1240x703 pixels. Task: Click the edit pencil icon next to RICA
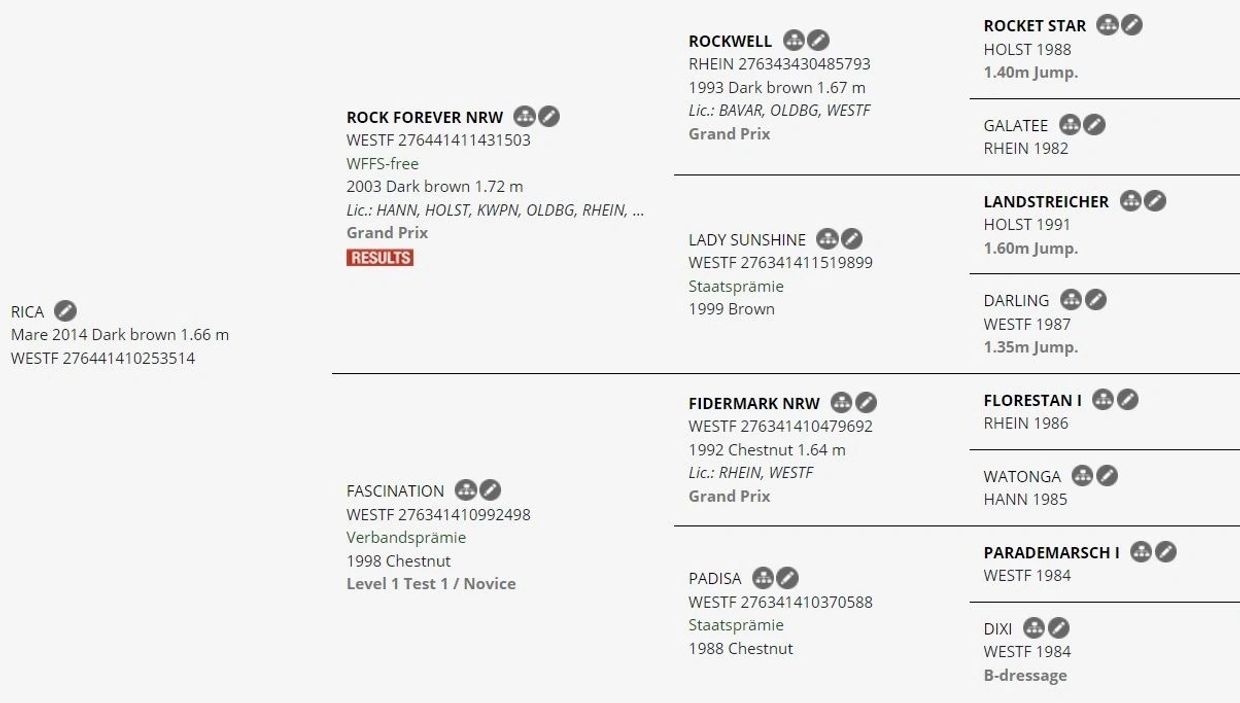coord(65,311)
